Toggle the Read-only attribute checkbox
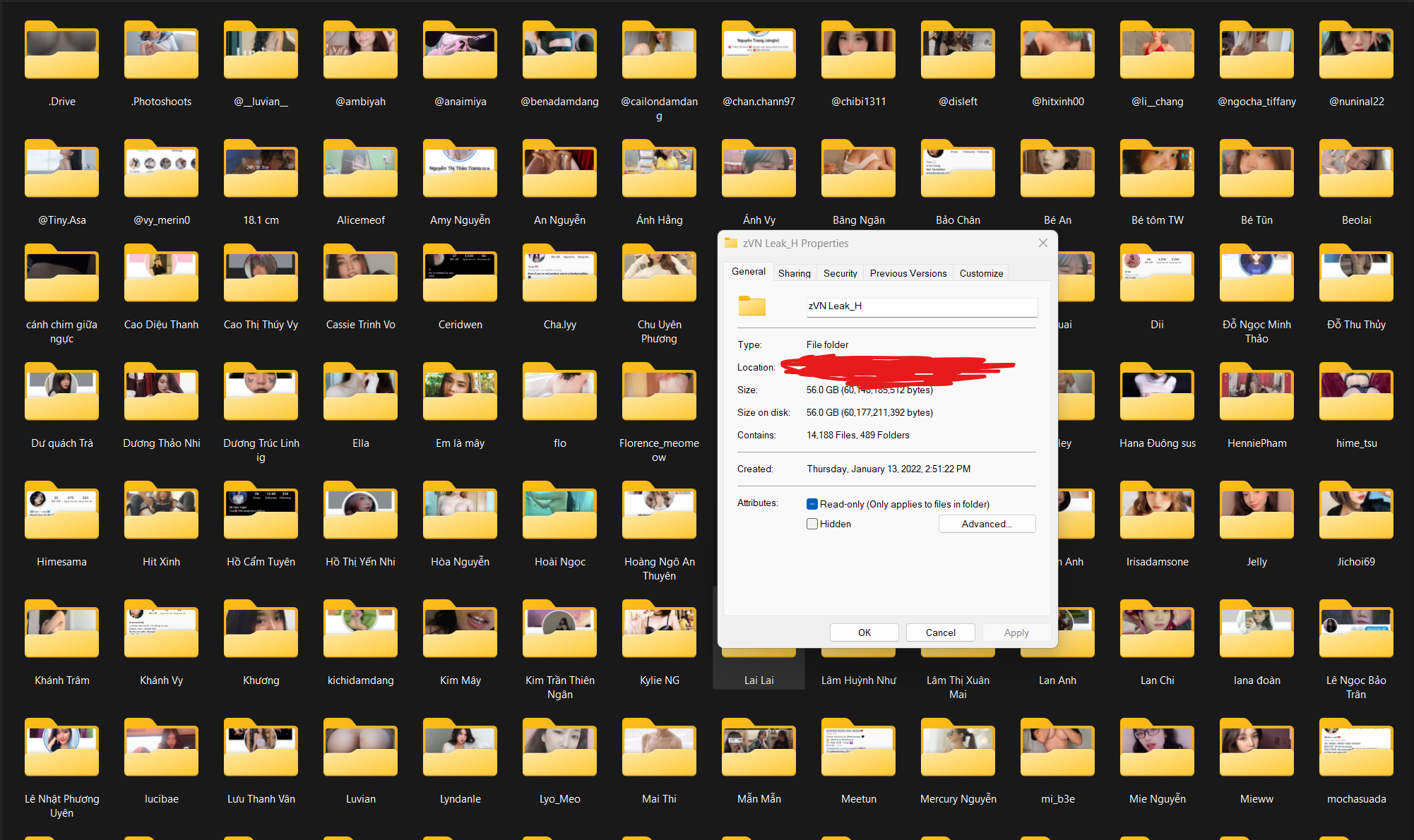Screen dimensions: 1414x840 point(812,504)
